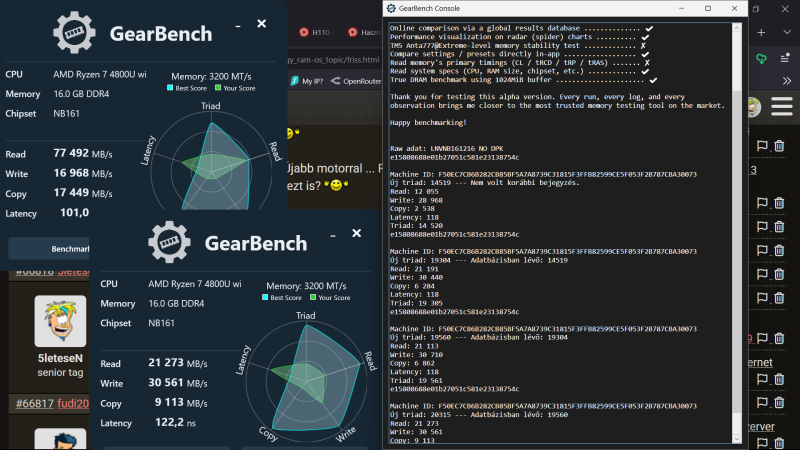Toggle Best Score legend in the Read 77 492 window
The height and width of the screenshot is (450, 800).
tap(187, 88)
